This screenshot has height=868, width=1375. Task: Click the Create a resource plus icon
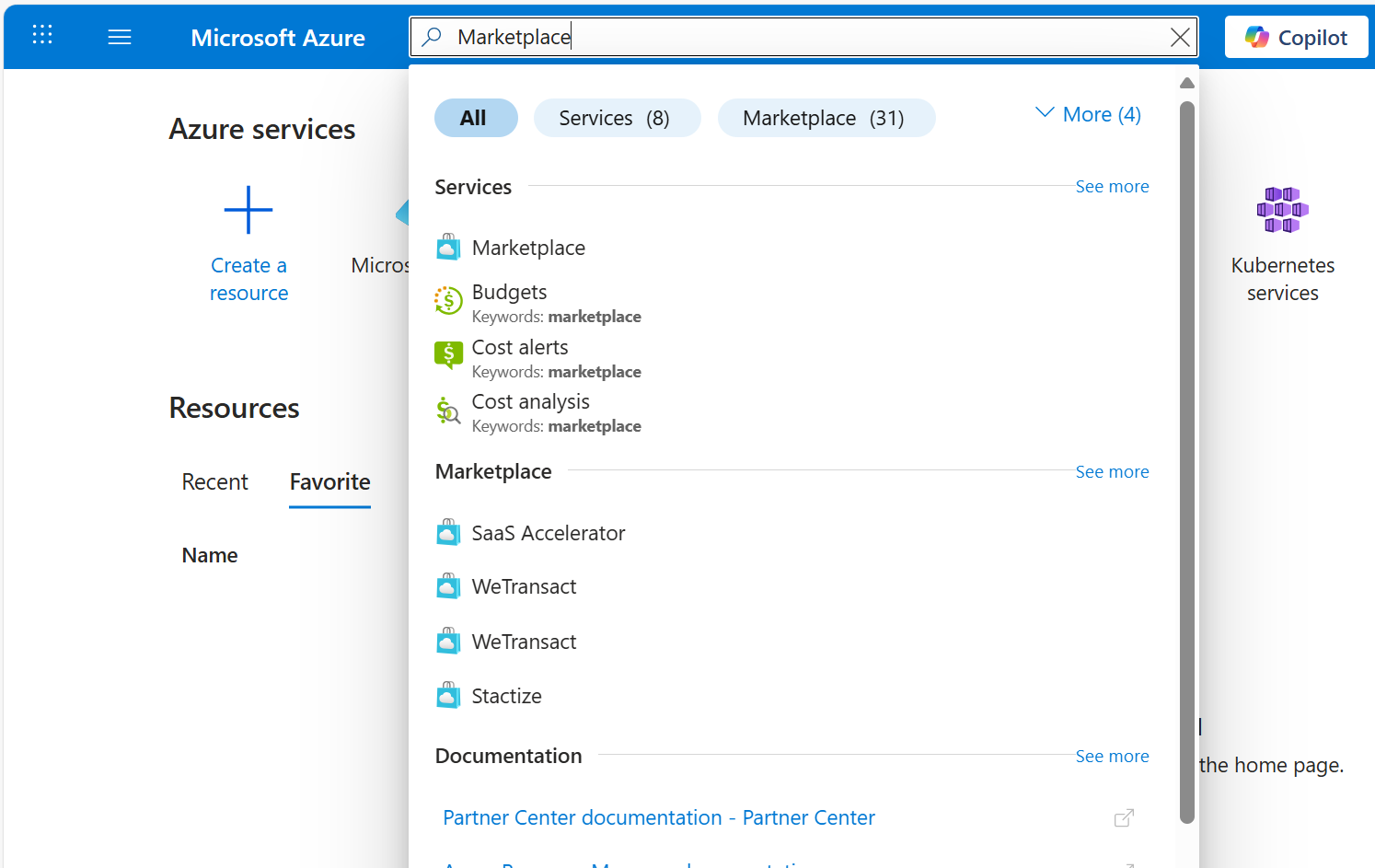(248, 210)
